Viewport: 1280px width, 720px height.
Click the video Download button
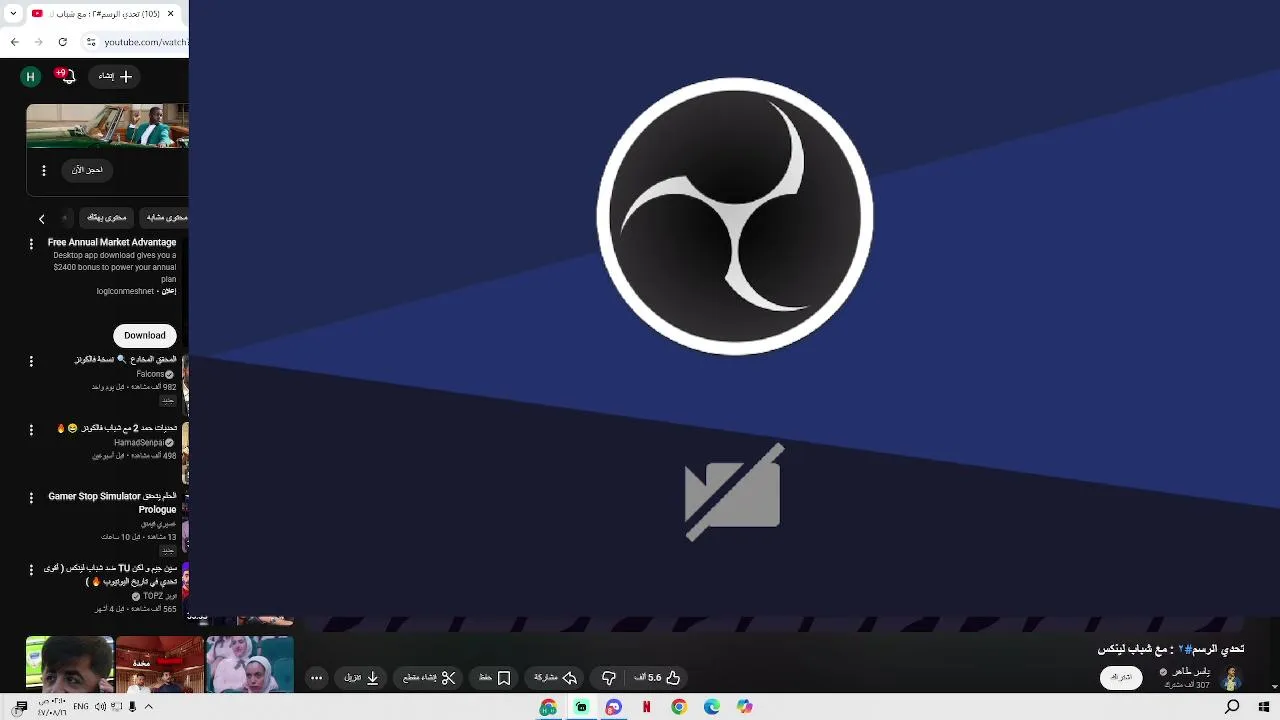[x=361, y=678]
